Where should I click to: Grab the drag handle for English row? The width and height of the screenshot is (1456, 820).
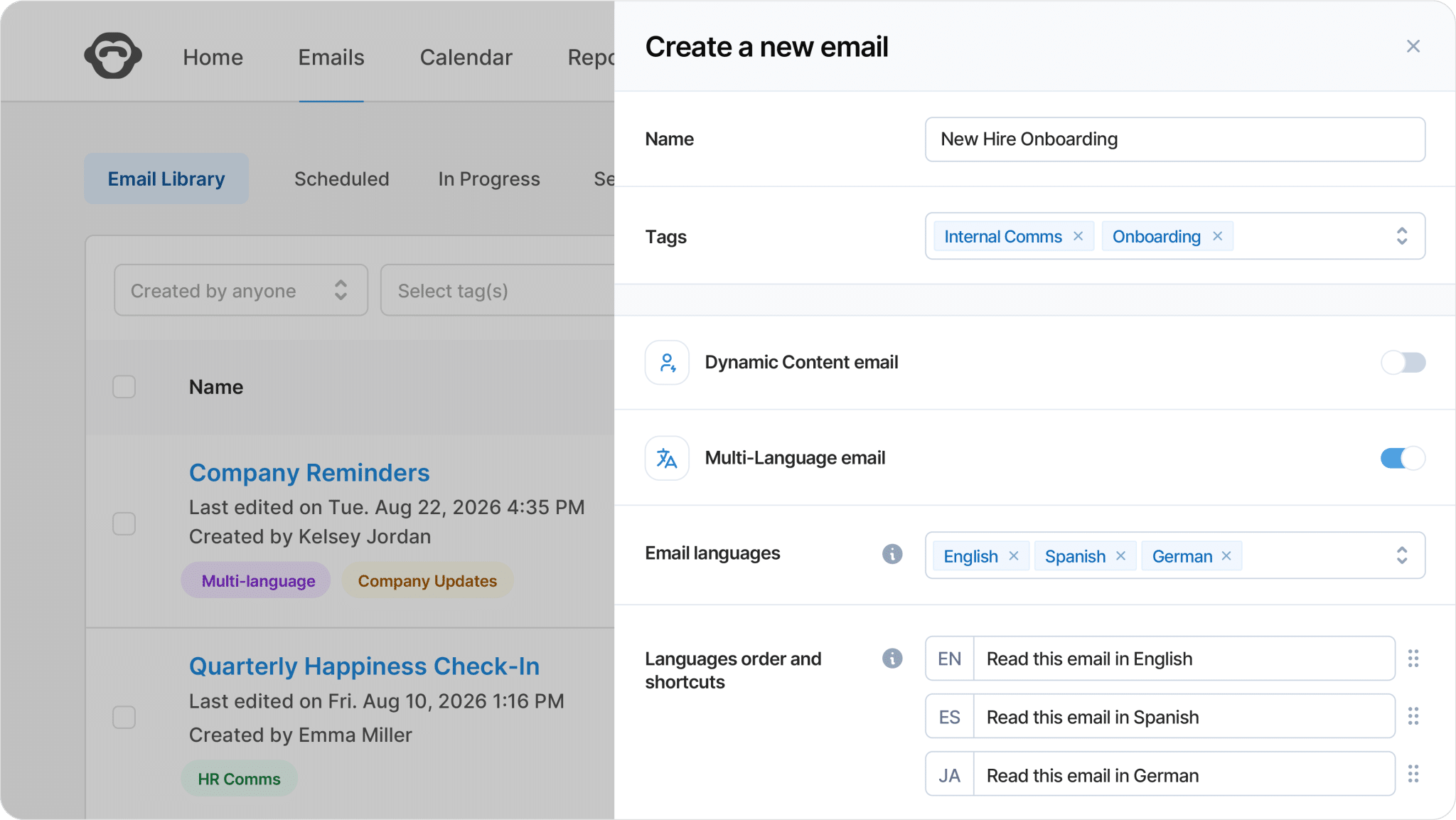coord(1413,659)
